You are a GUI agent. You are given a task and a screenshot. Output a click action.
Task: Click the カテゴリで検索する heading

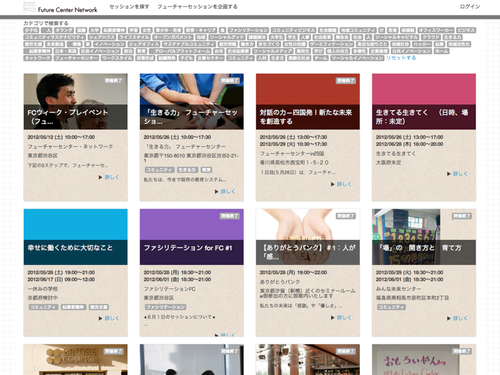coord(46,23)
